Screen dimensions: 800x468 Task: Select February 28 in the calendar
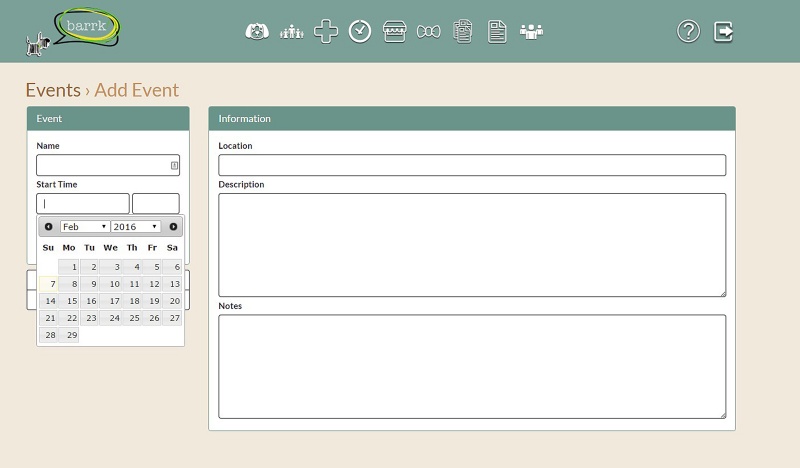click(x=48, y=335)
